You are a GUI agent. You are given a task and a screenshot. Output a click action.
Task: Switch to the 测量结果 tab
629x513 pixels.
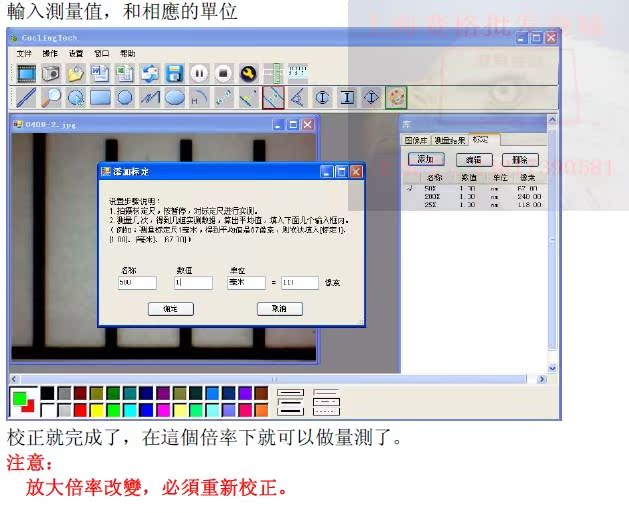pyautogui.click(x=450, y=140)
